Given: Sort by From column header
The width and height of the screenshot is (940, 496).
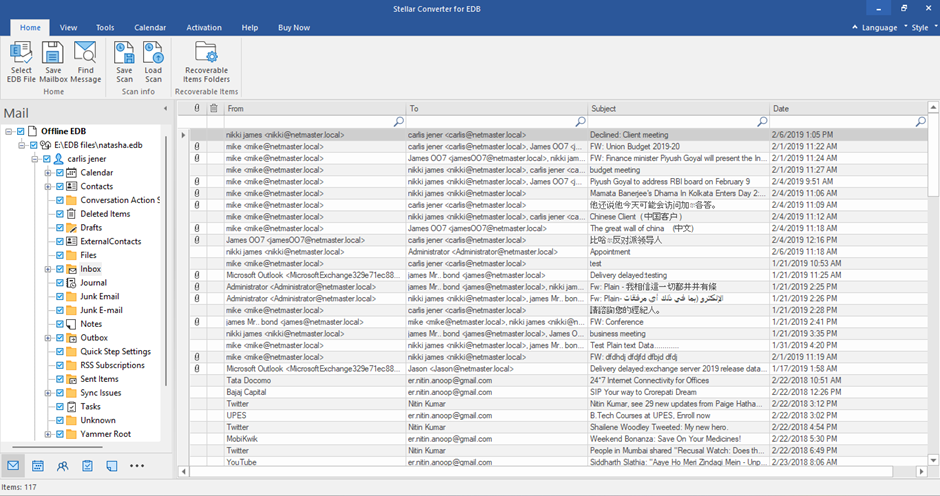Looking at the screenshot, I should [315, 109].
